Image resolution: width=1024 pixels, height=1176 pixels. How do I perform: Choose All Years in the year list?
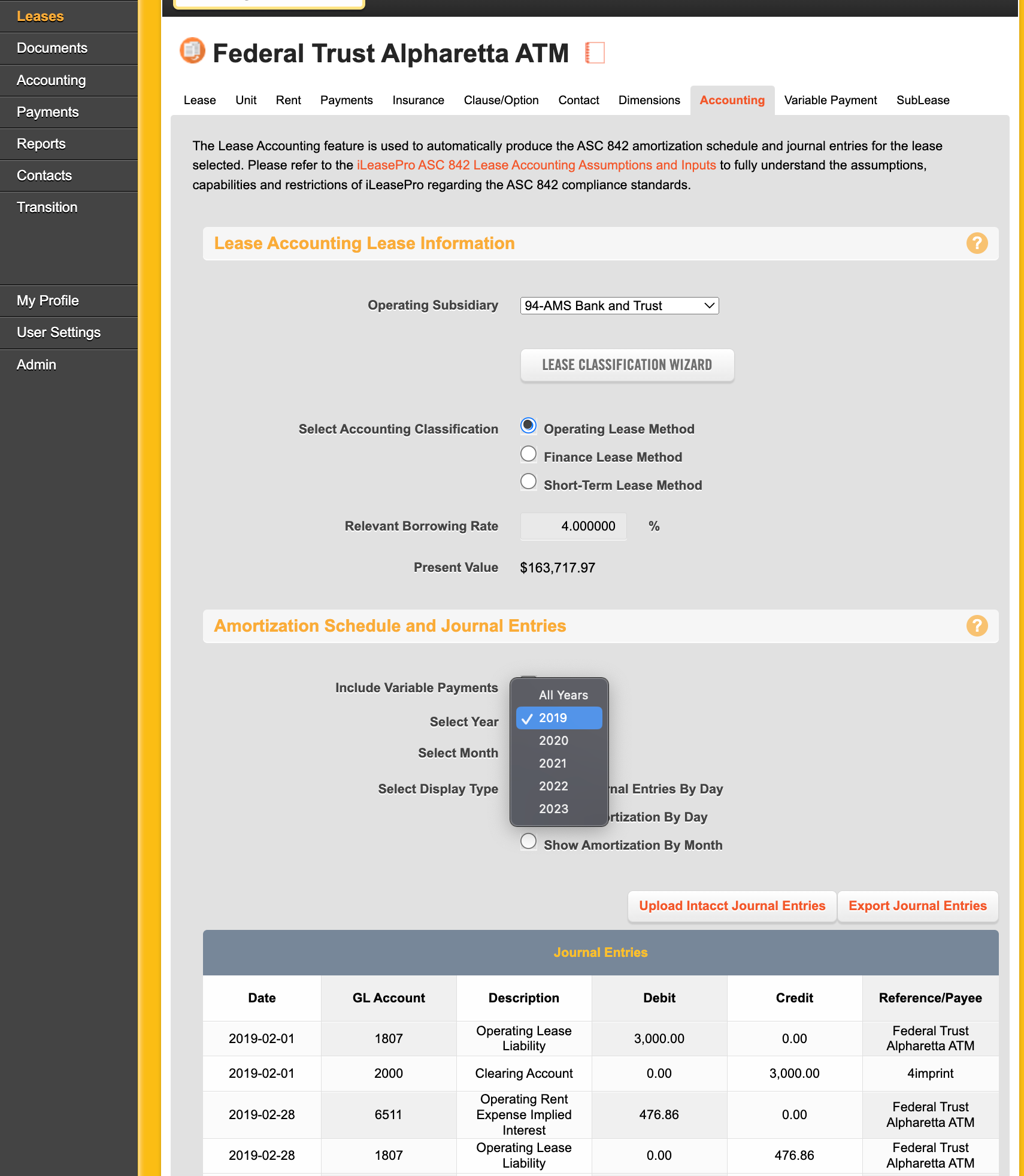coord(559,695)
